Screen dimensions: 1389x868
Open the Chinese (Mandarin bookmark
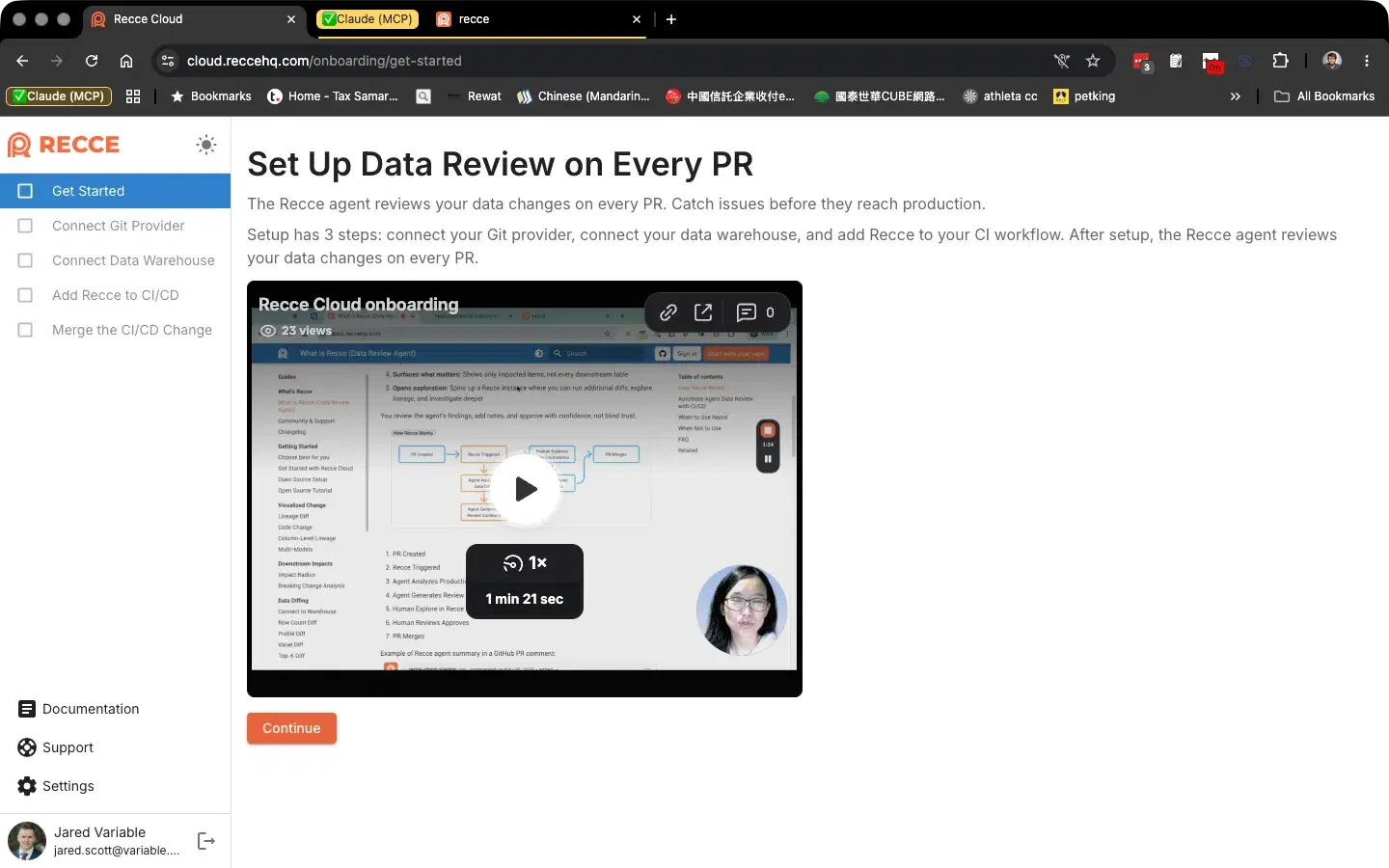(584, 96)
